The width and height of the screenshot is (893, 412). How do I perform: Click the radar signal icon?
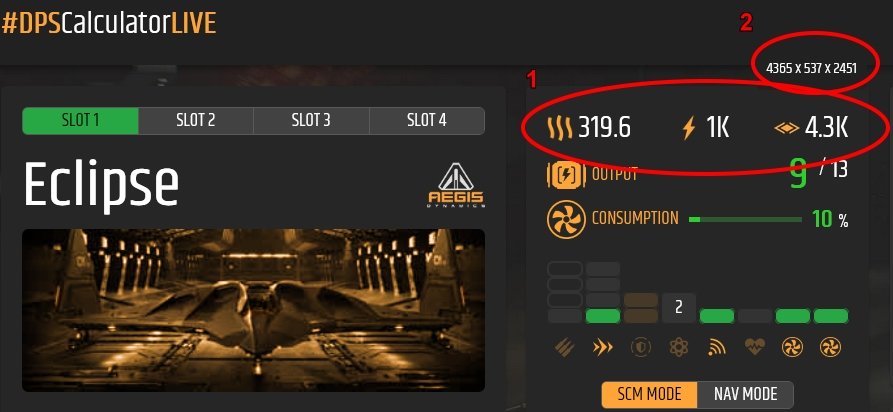click(x=717, y=348)
